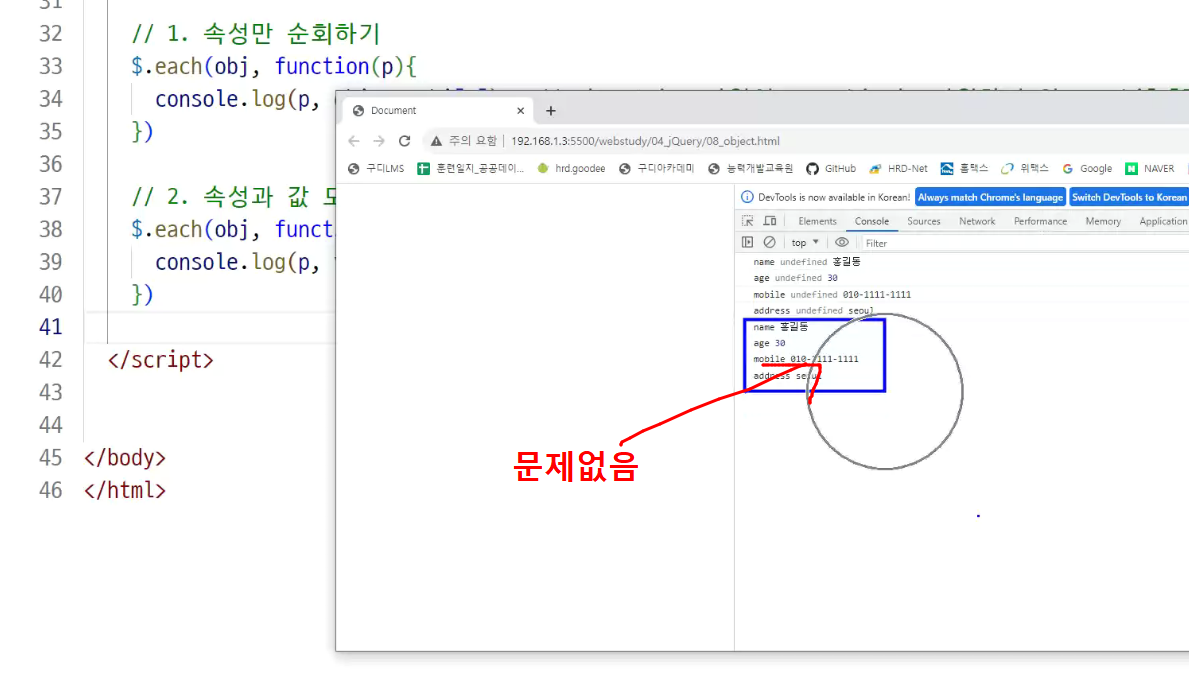Switch to the Memory tab
The width and height of the screenshot is (1189, 699).
1103,221
